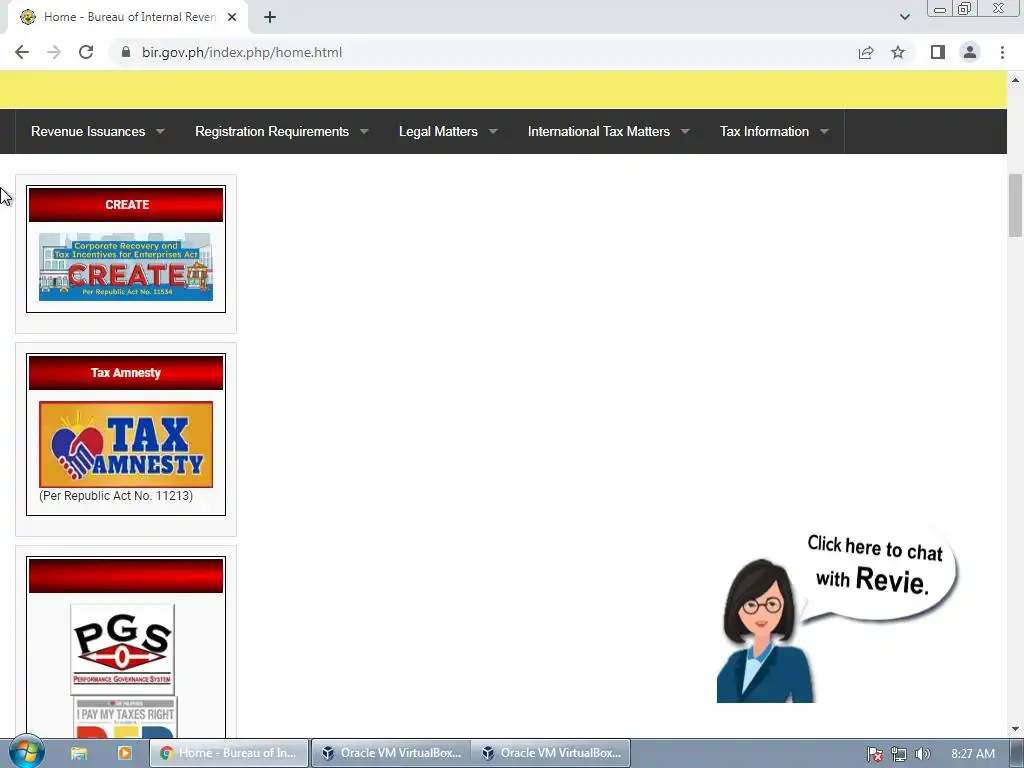This screenshot has height=768, width=1024.
Task: Open the PGS Performance Governance System logo
Action: (x=122, y=649)
